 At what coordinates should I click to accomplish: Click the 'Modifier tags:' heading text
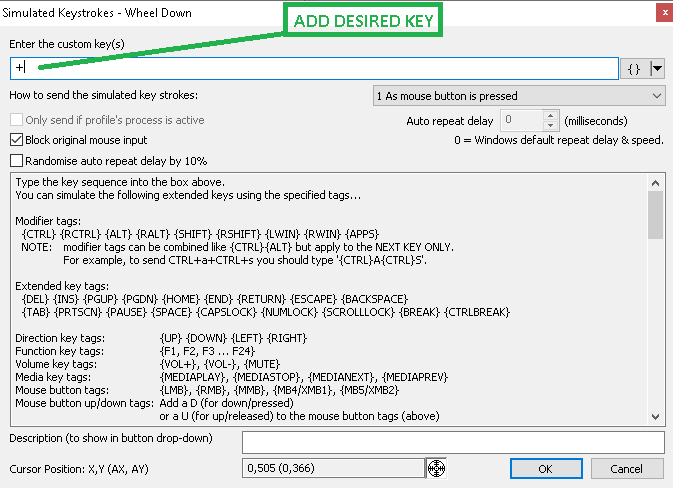click(x=48, y=221)
